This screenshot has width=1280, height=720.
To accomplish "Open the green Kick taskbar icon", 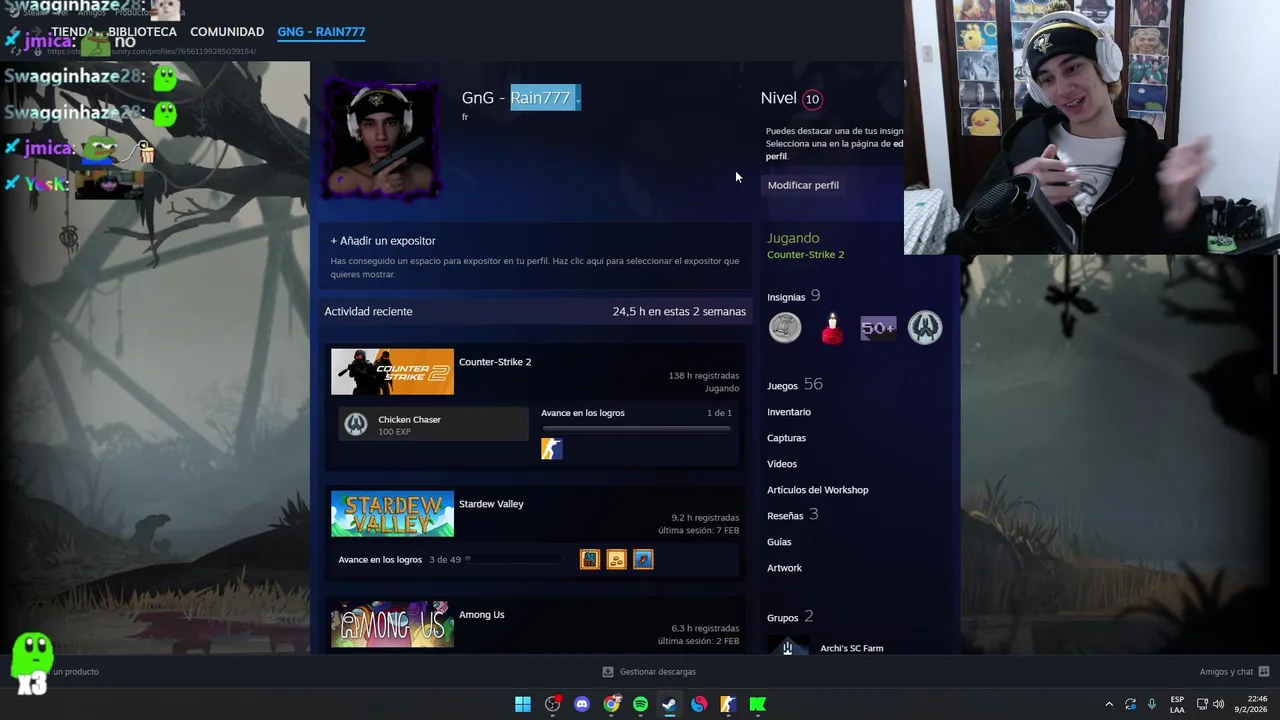I will tap(758, 704).
